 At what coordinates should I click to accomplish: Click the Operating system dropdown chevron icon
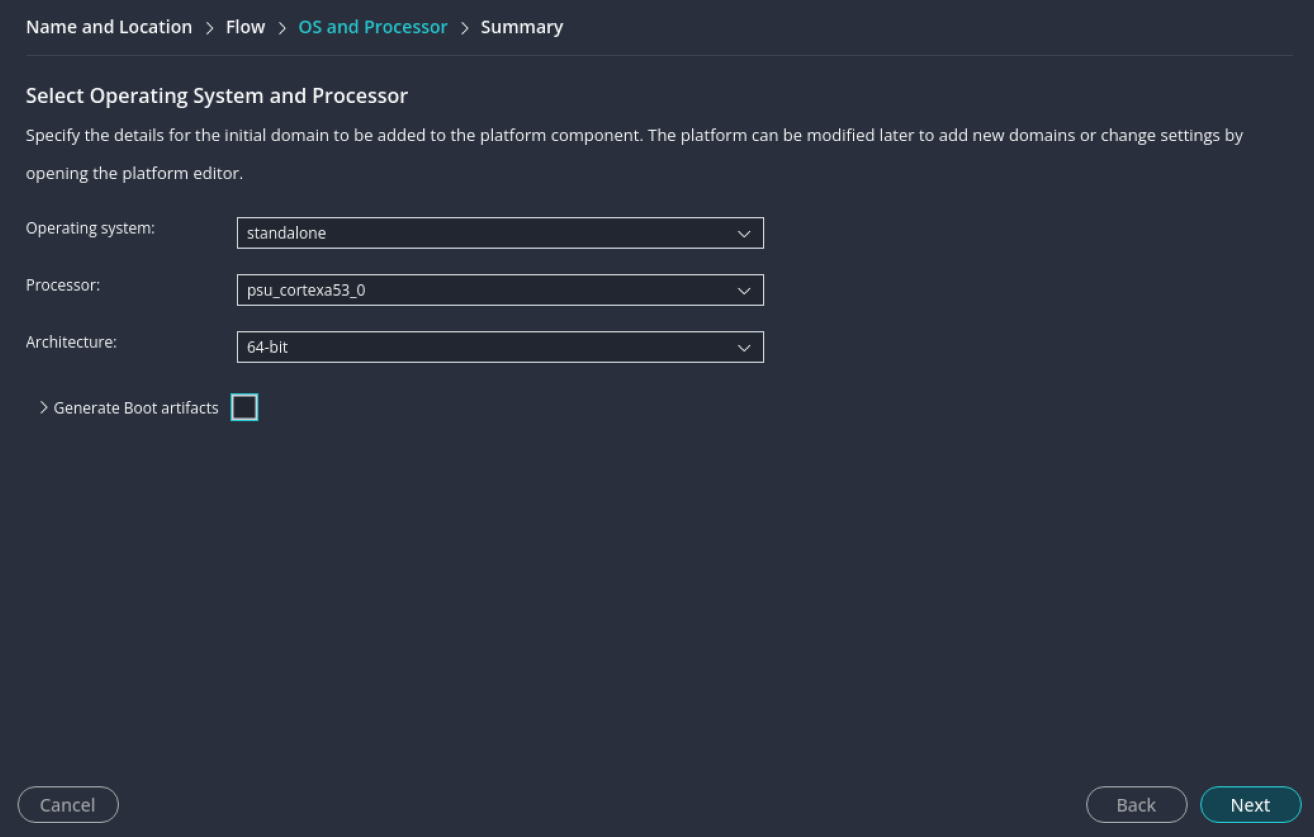744,233
